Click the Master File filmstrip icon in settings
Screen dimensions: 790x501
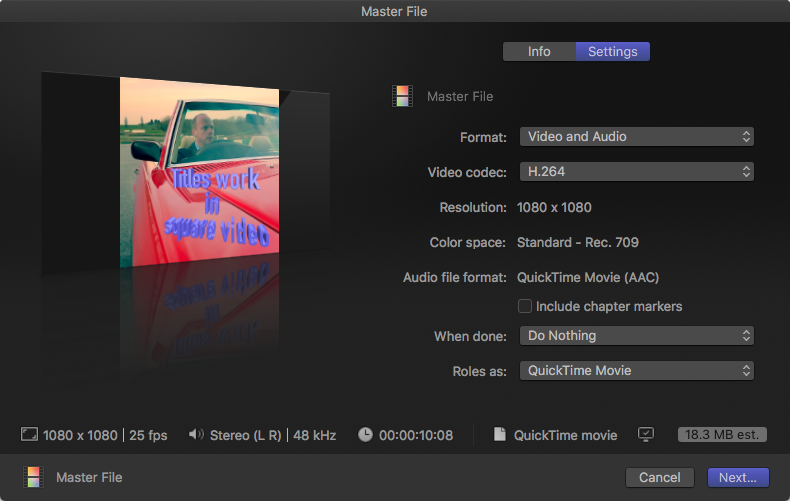pos(403,96)
